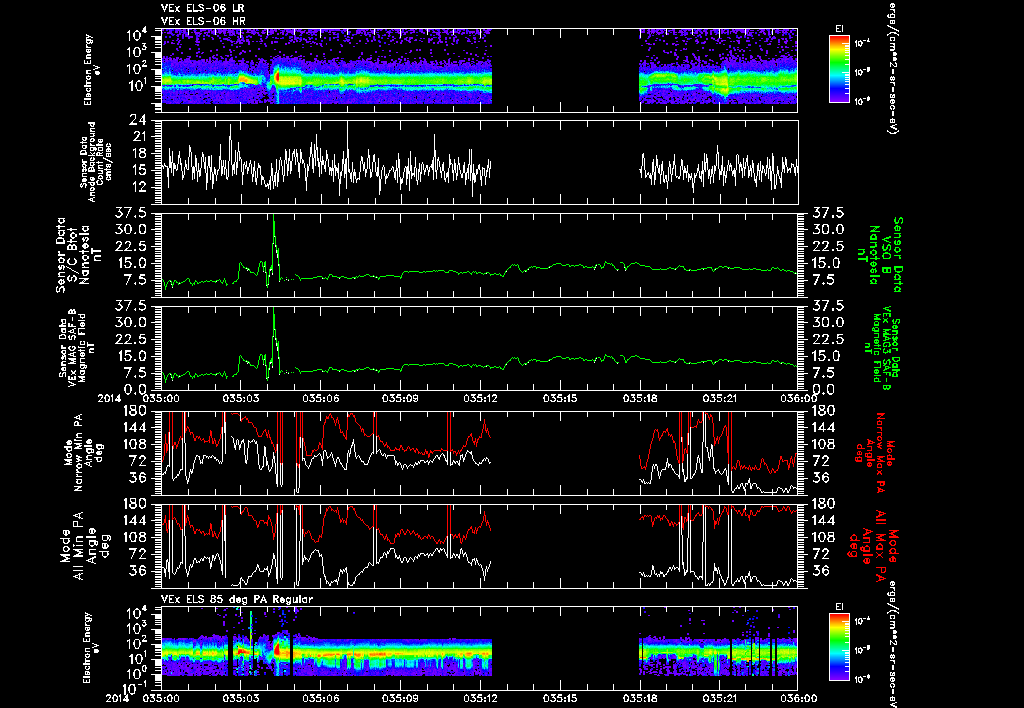This screenshot has width=1024, height=708.
Task: Click the bottom axis time label 035:15
Action: 560,698
